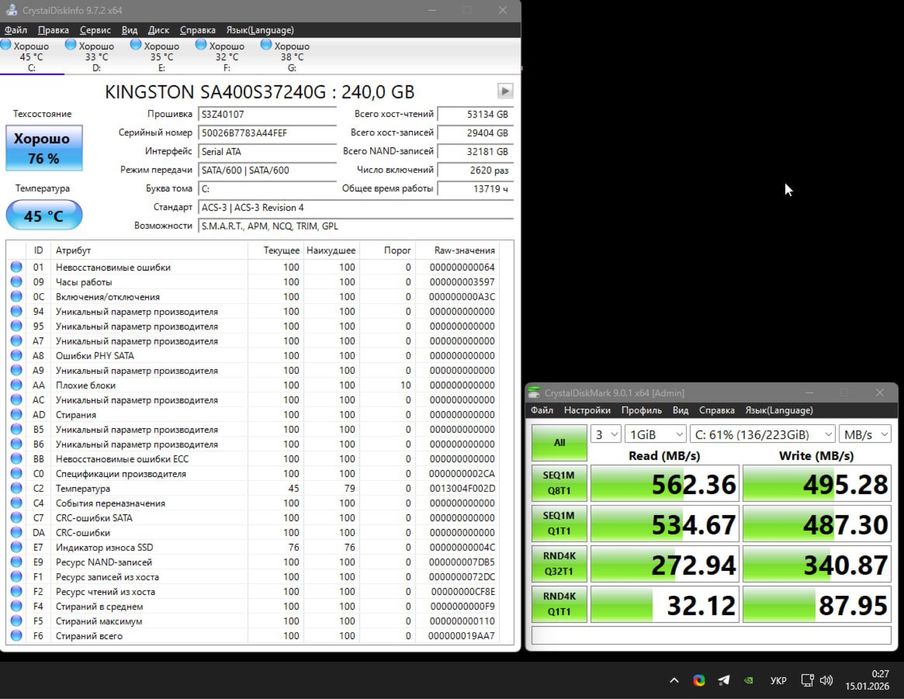Select disk C: tab with 45 °C
The image size is (904, 699).
tap(32, 57)
